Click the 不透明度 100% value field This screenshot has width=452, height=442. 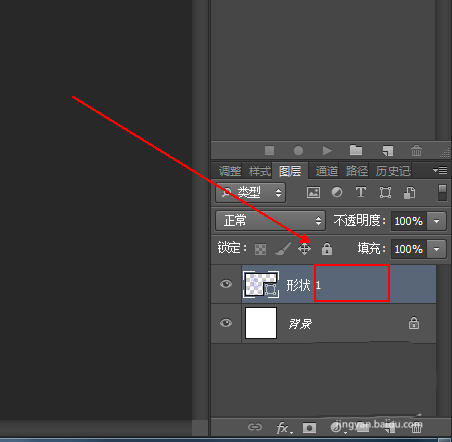pos(409,221)
